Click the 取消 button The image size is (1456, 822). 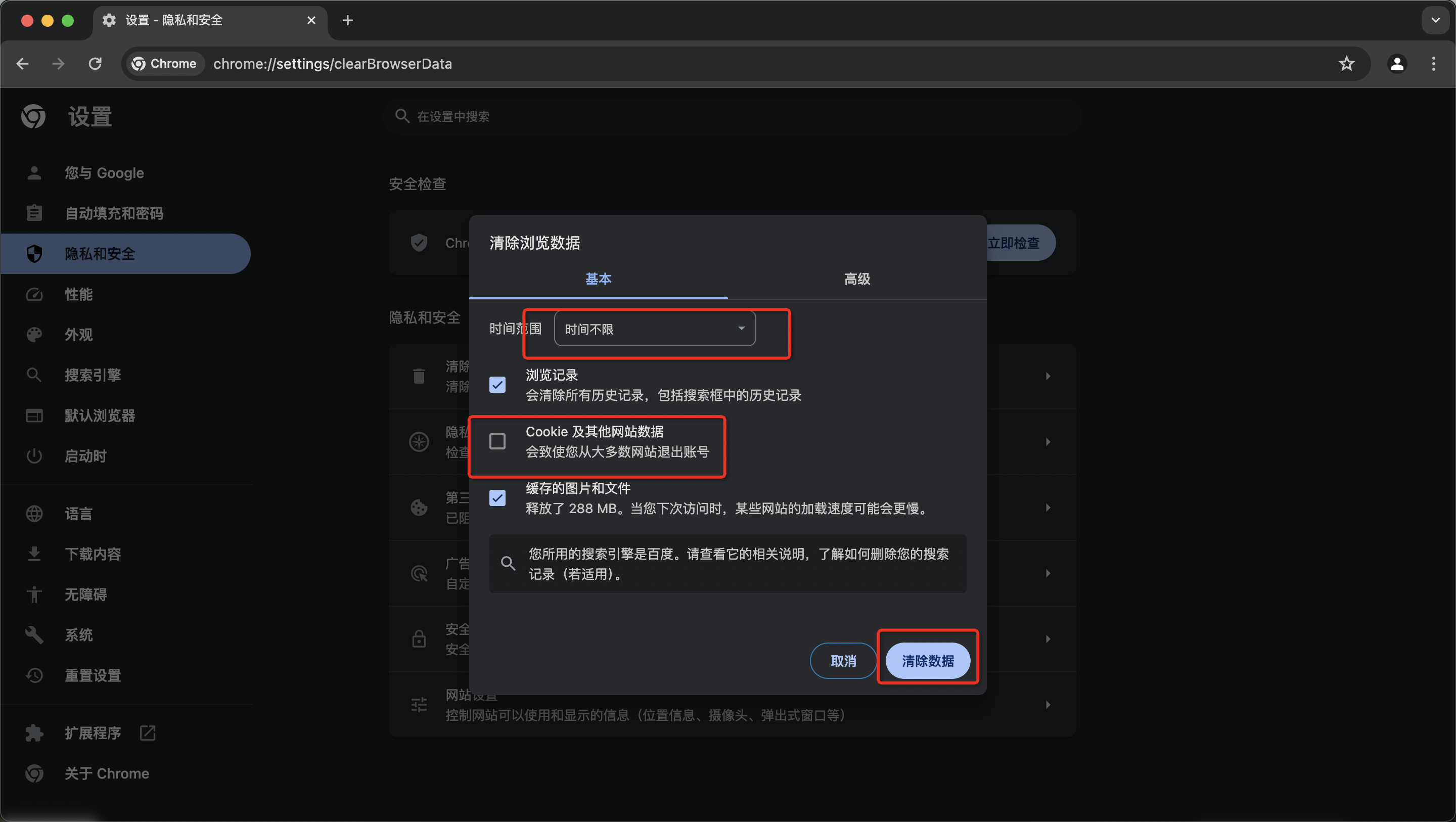(x=843, y=660)
